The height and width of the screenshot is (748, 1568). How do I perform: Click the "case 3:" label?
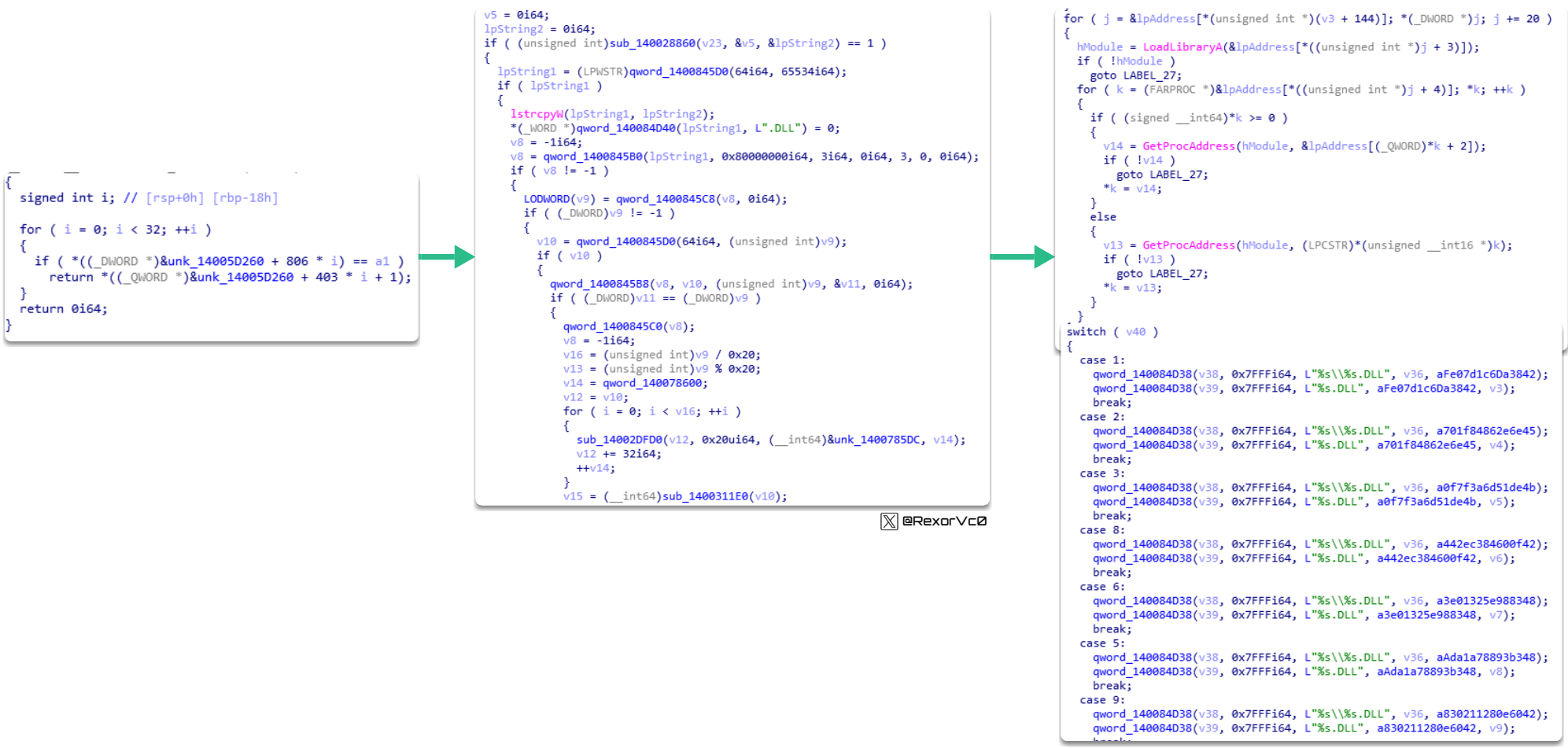coord(1102,473)
